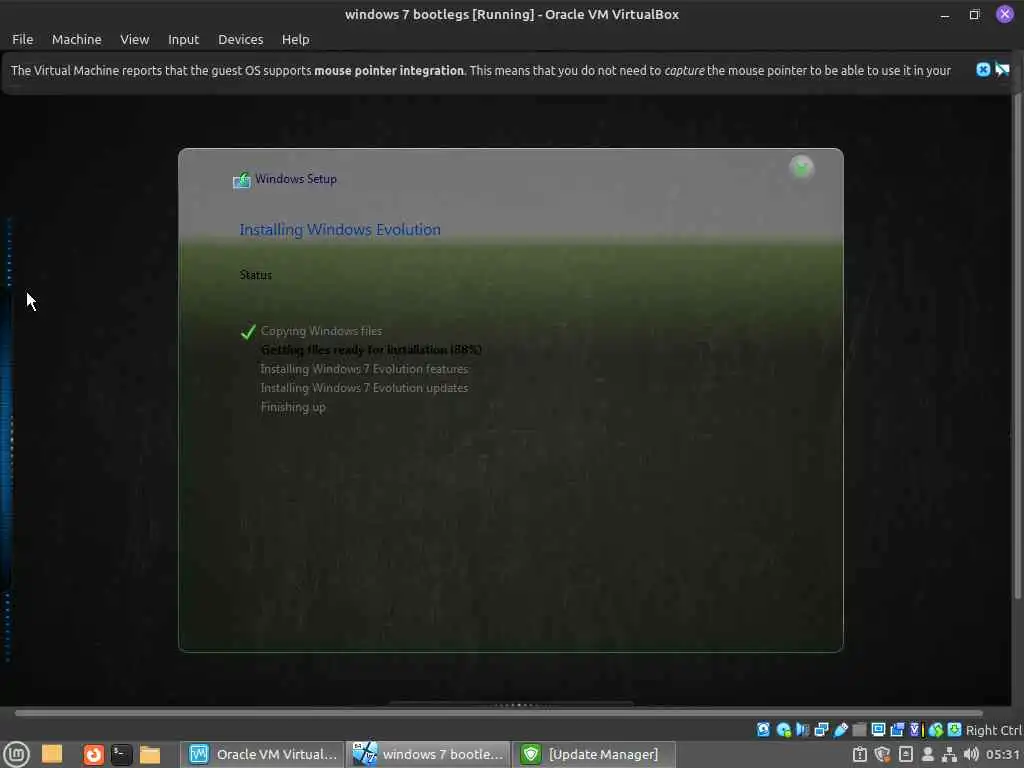Click the 05:31 clock in the panel
1024x768 pixels.
point(1002,754)
